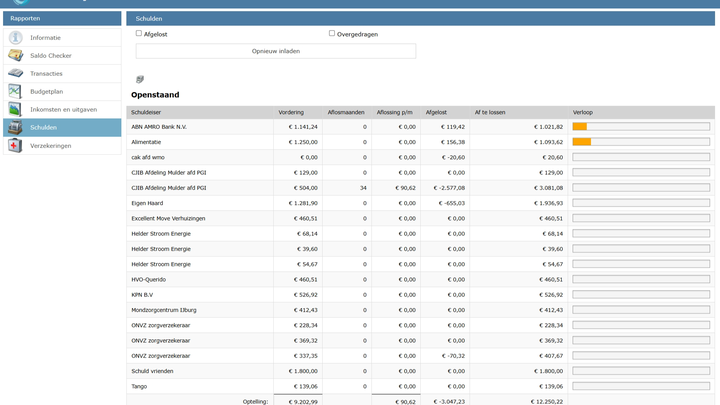Screen dimensions: 720x405
Task: Click the Informatie icon in sidebar
Action: [15, 38]
